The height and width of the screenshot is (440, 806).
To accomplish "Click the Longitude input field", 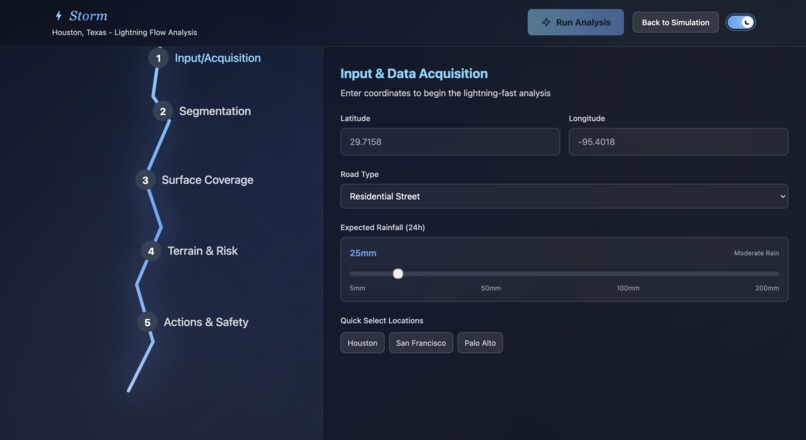I will tap(678, 142).
